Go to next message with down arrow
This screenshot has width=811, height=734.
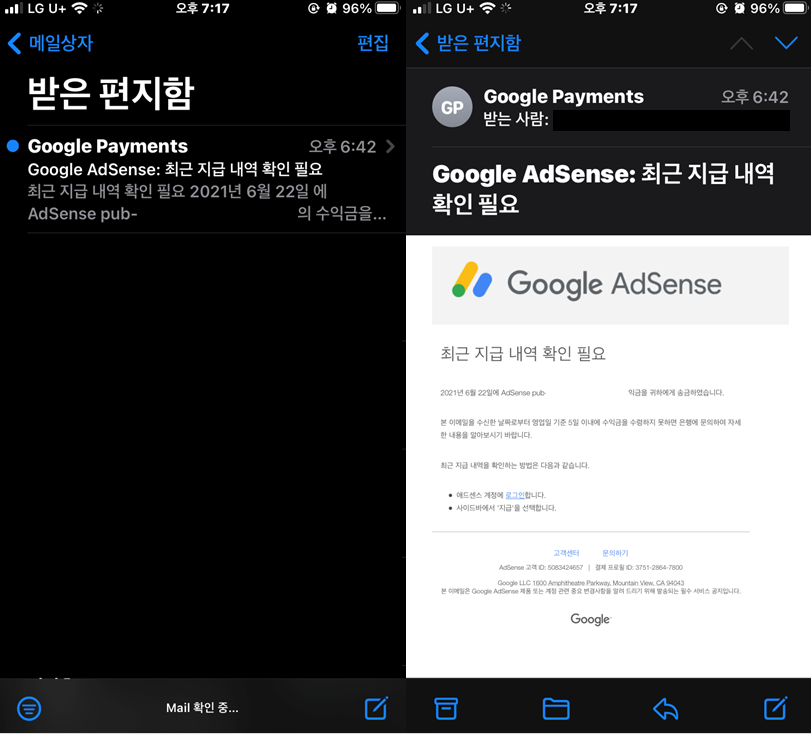[786, 43]
